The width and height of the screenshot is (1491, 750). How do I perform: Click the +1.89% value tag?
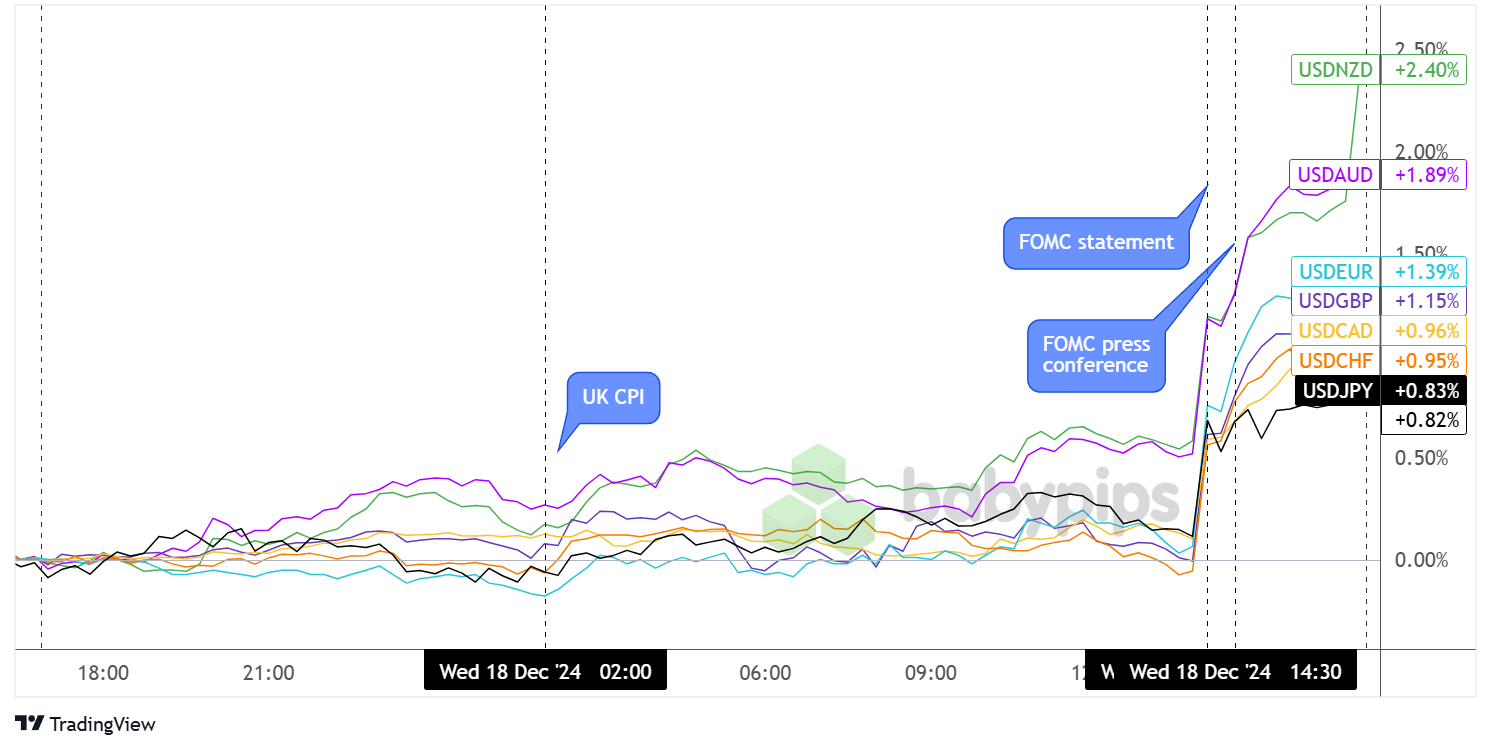[x=1426, y=175]
